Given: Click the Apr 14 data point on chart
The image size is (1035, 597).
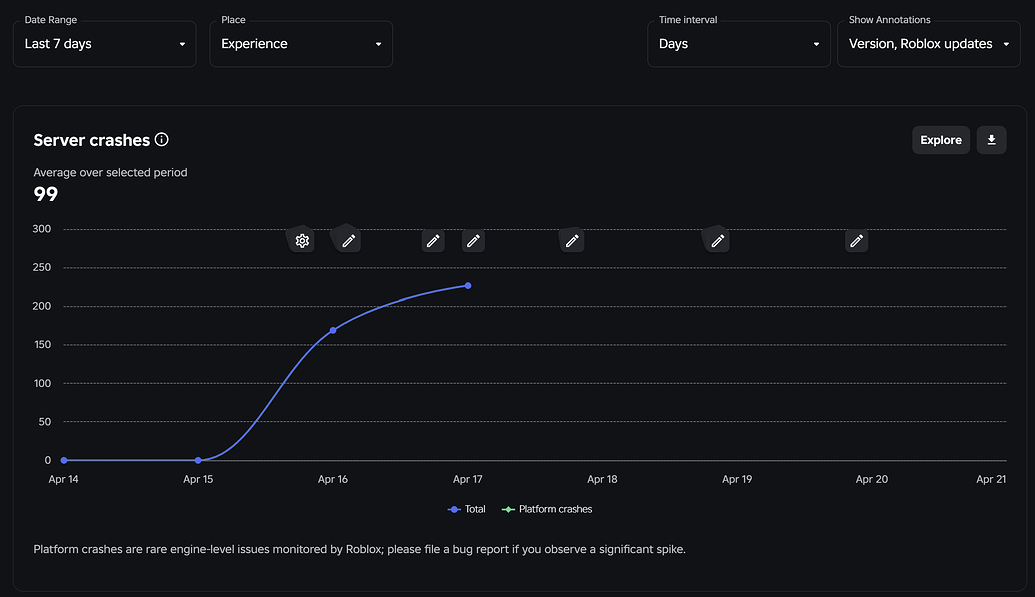Looking at the screenshot, I should pyautogui.click(x=64, y=460).
